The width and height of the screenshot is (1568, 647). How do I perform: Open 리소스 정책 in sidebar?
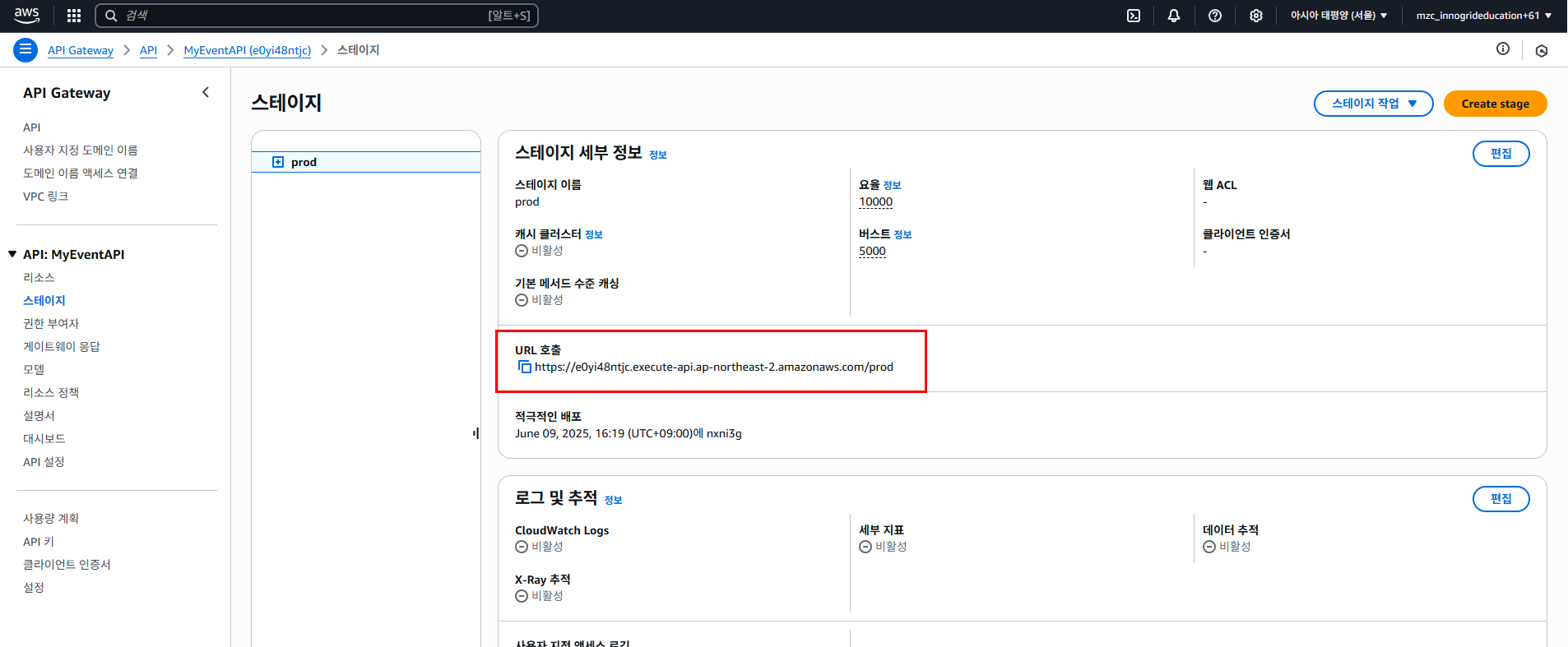coord(51,393)
